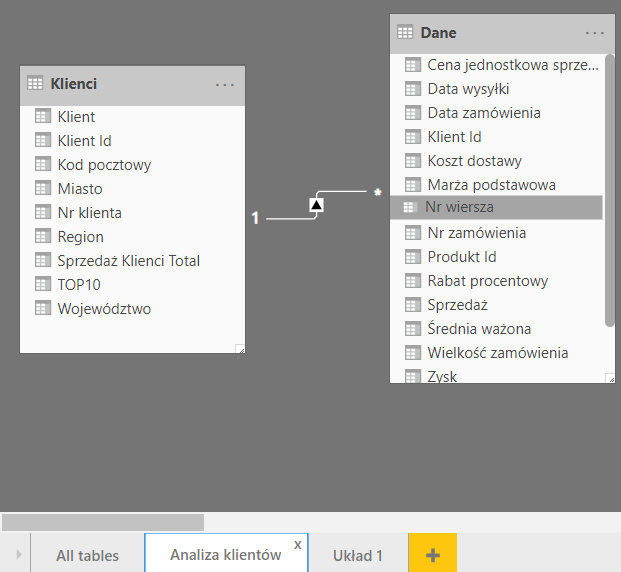Click the relationship direction arrow icon
621x572 pixels.
pos(316,204)
